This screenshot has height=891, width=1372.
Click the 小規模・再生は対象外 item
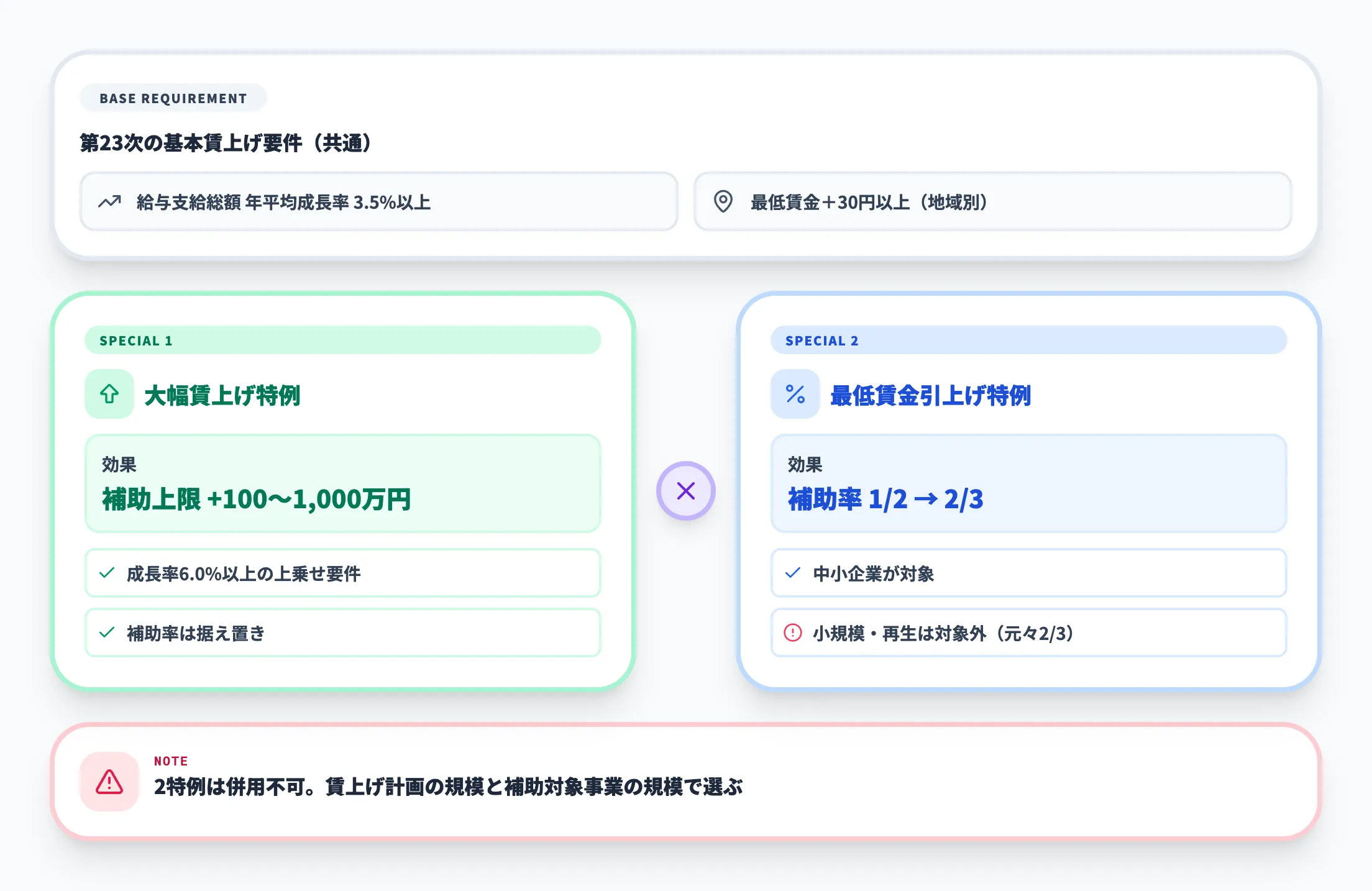(x=1028, y=633)
